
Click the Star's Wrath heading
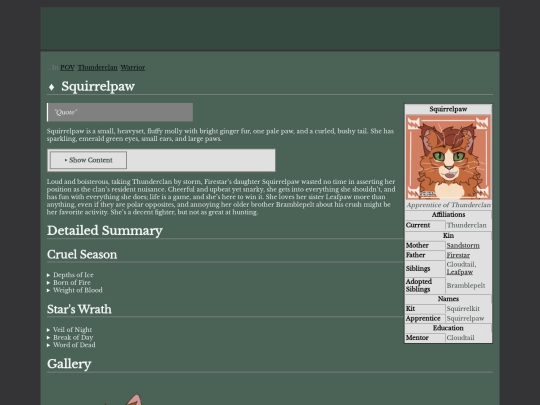click(79, 309)
